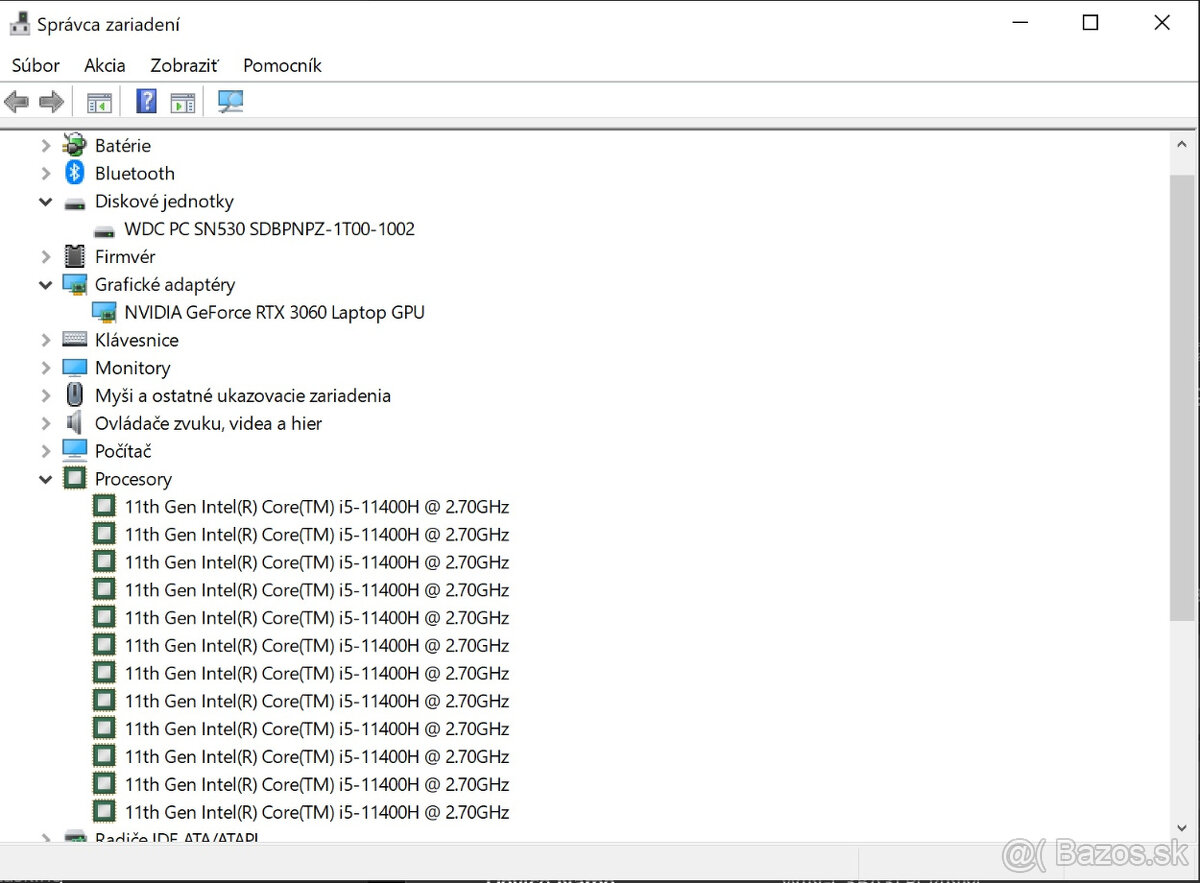
Task: Click the Show action pane toolbar icon
Action: [182, 100]
